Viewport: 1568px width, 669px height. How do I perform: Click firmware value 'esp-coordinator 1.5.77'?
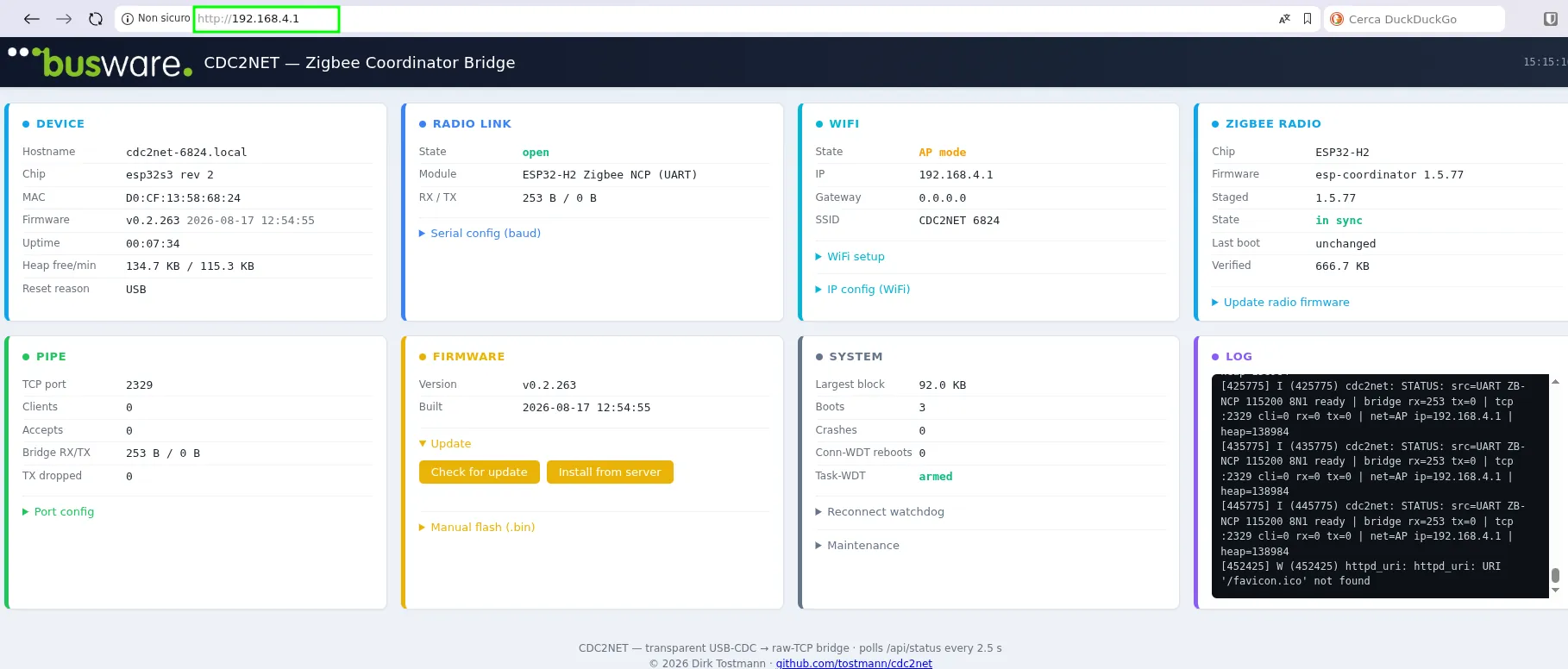(1389, 174)
